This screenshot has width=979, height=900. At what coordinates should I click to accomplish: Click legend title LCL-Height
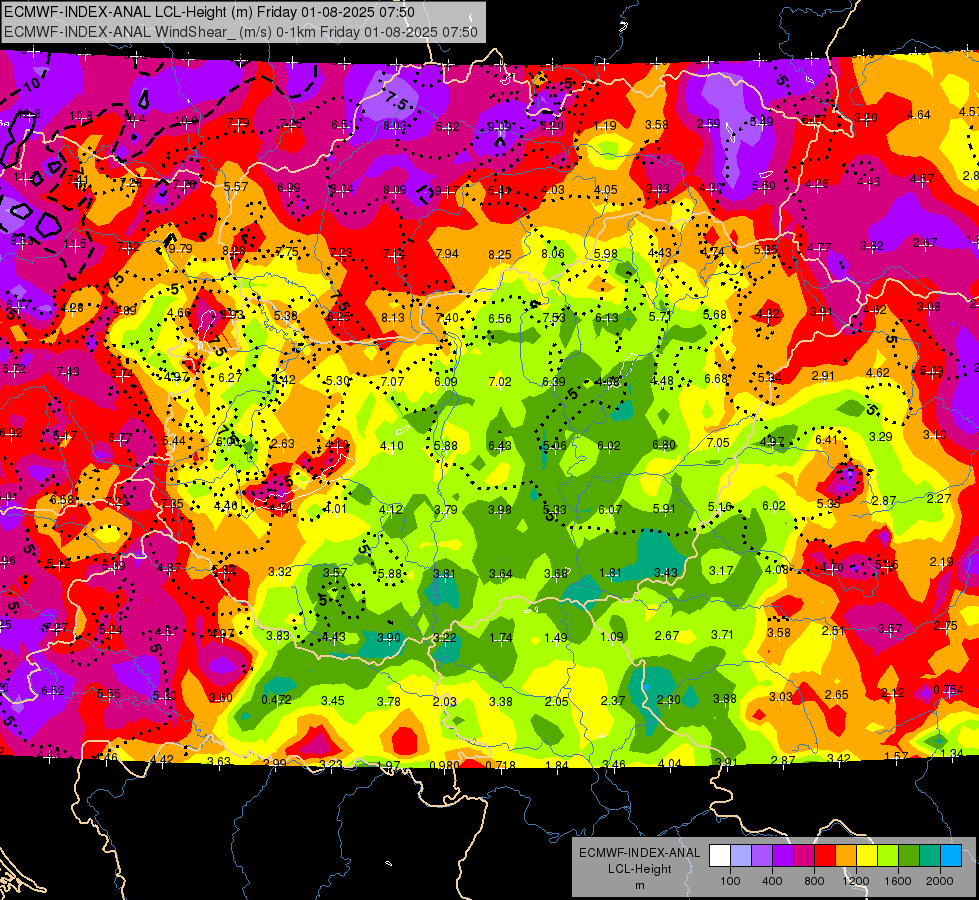point(639,869)
